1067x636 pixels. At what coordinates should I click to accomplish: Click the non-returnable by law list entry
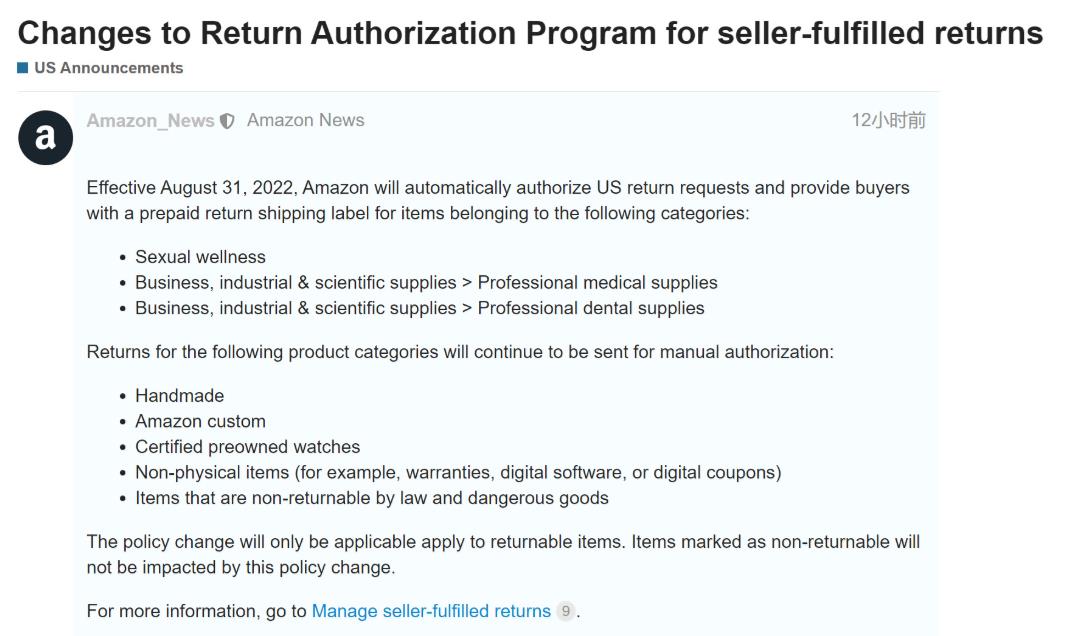pyautogui.click(x=371, y=498)
